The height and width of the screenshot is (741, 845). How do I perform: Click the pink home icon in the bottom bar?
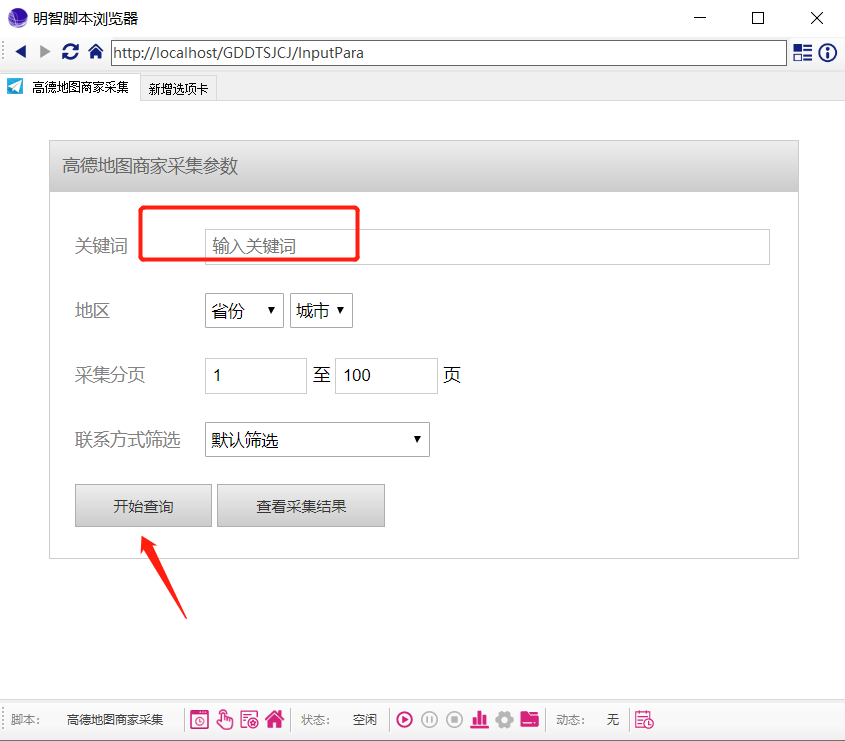274,719
